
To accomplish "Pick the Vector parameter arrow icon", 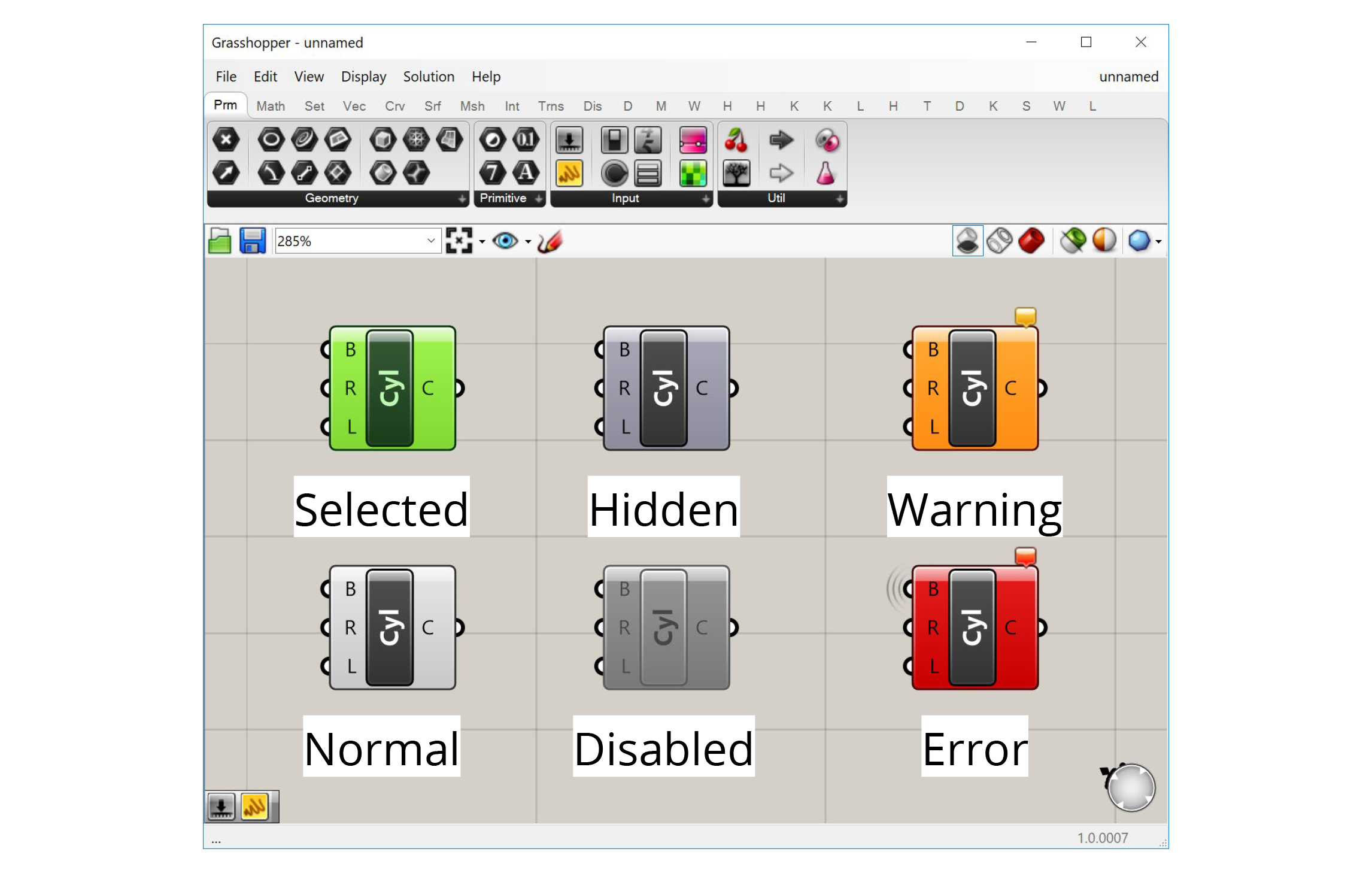I will pos(226,174).
